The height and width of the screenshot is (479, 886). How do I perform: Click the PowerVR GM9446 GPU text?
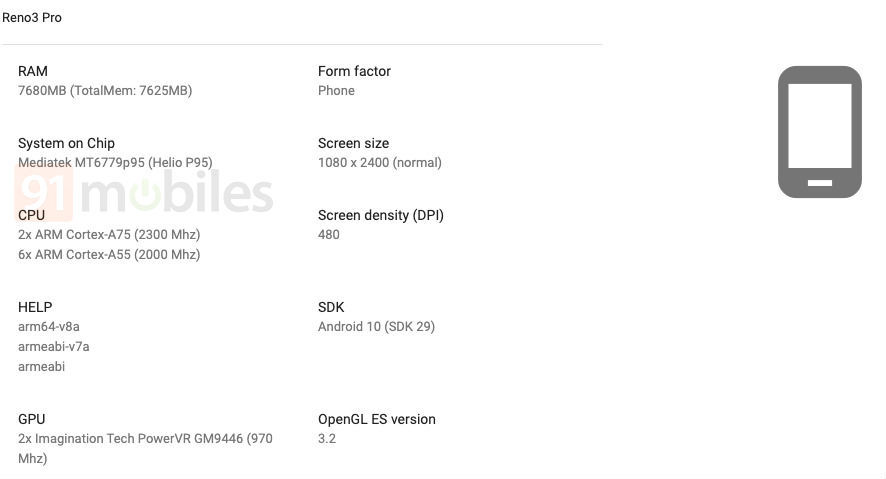pos(145,448)
